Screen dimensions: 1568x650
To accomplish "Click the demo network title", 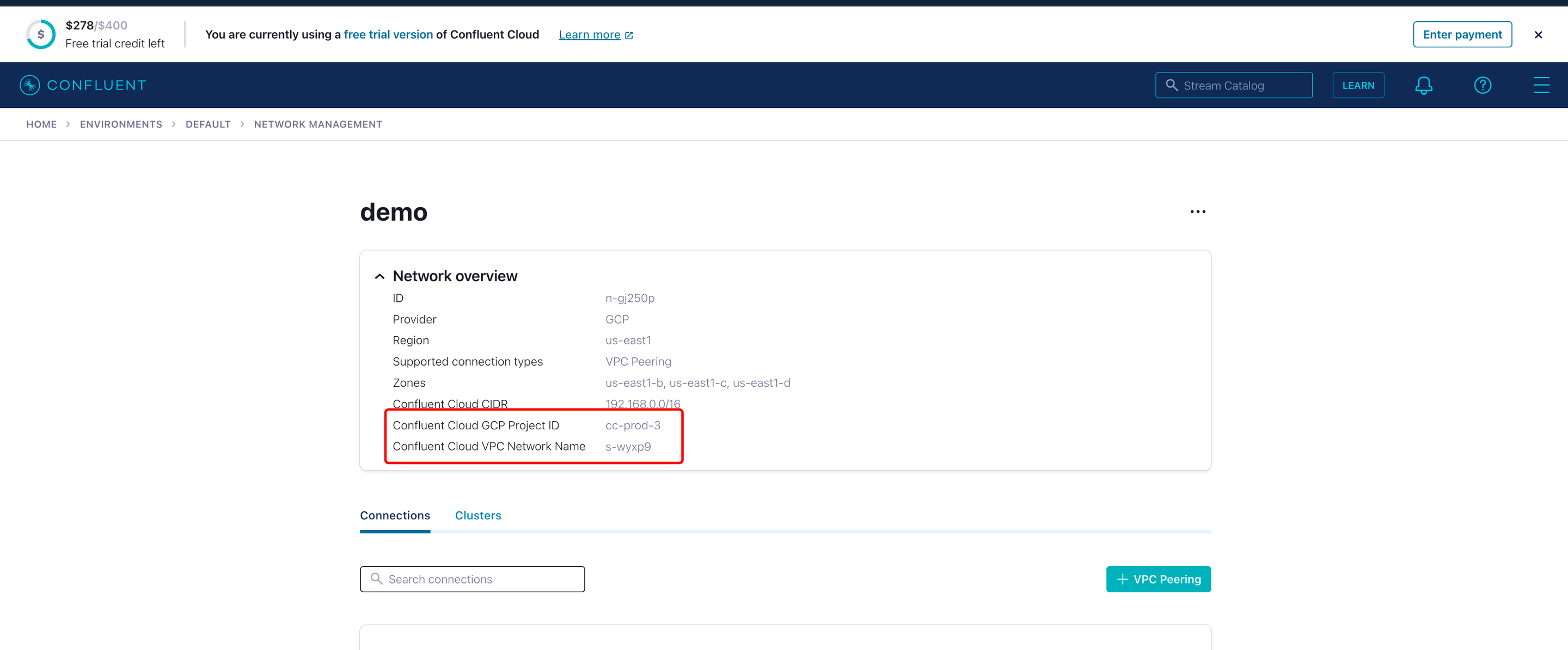I will point(393,212).
